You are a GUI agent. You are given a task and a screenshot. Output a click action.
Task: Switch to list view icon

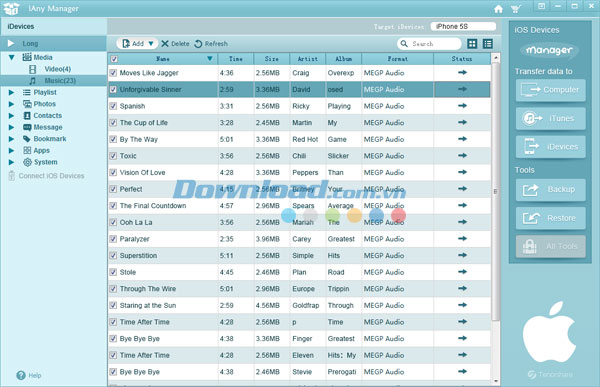[488, 44]
